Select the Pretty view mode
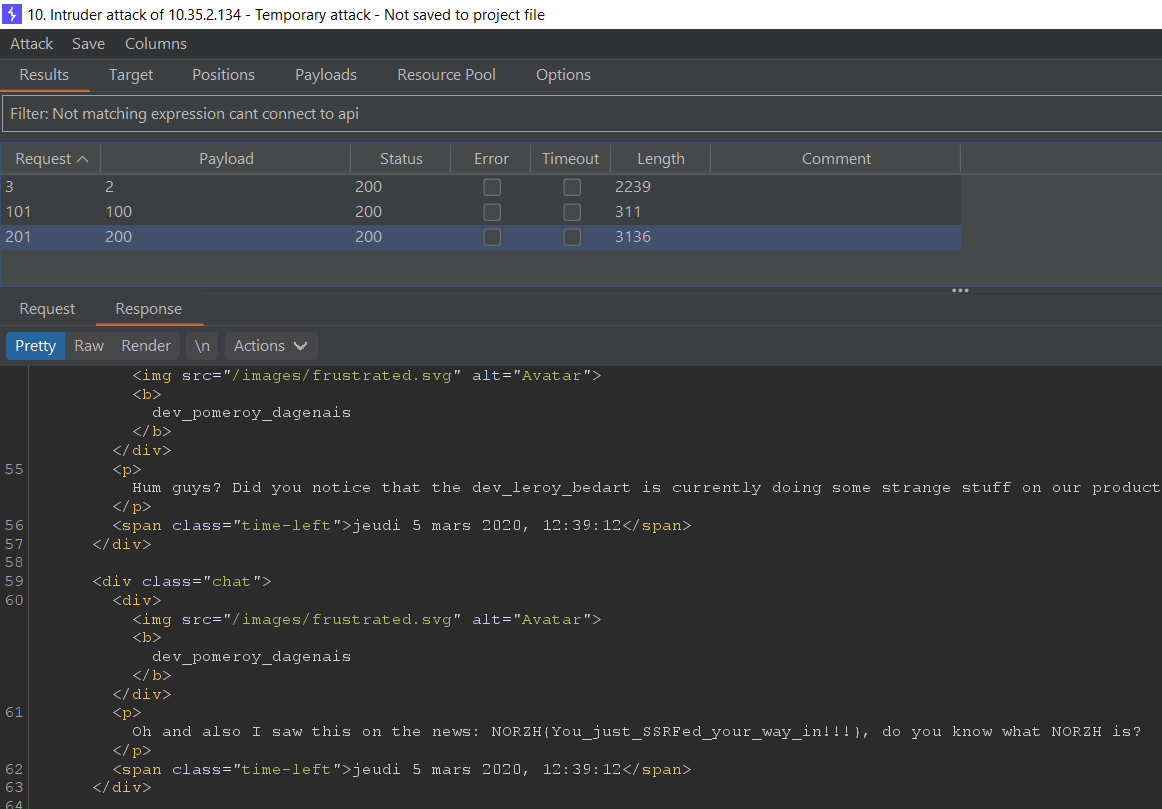The height and width of the screenshot is (809, 1162). [36, 346]
